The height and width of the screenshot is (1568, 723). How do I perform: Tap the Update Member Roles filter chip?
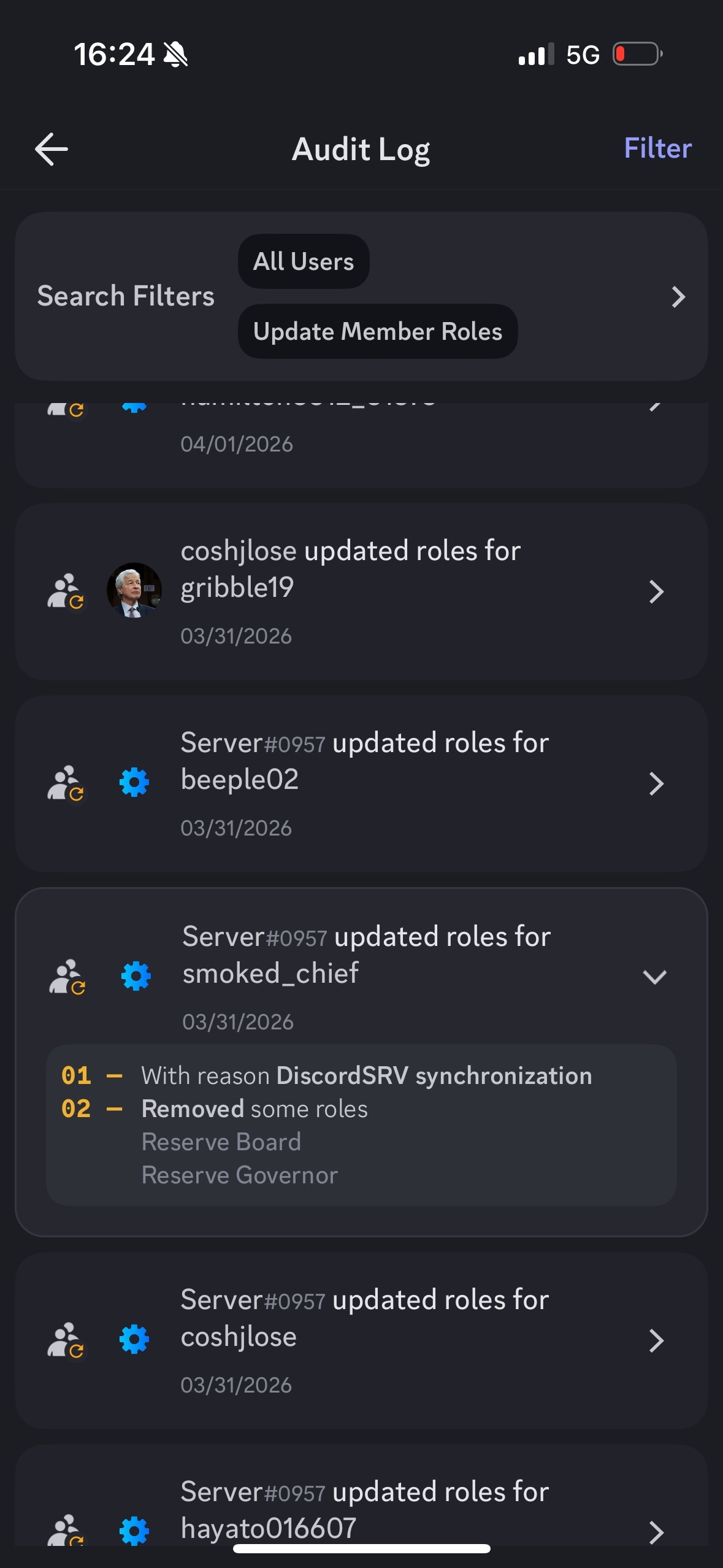[378, 331]
